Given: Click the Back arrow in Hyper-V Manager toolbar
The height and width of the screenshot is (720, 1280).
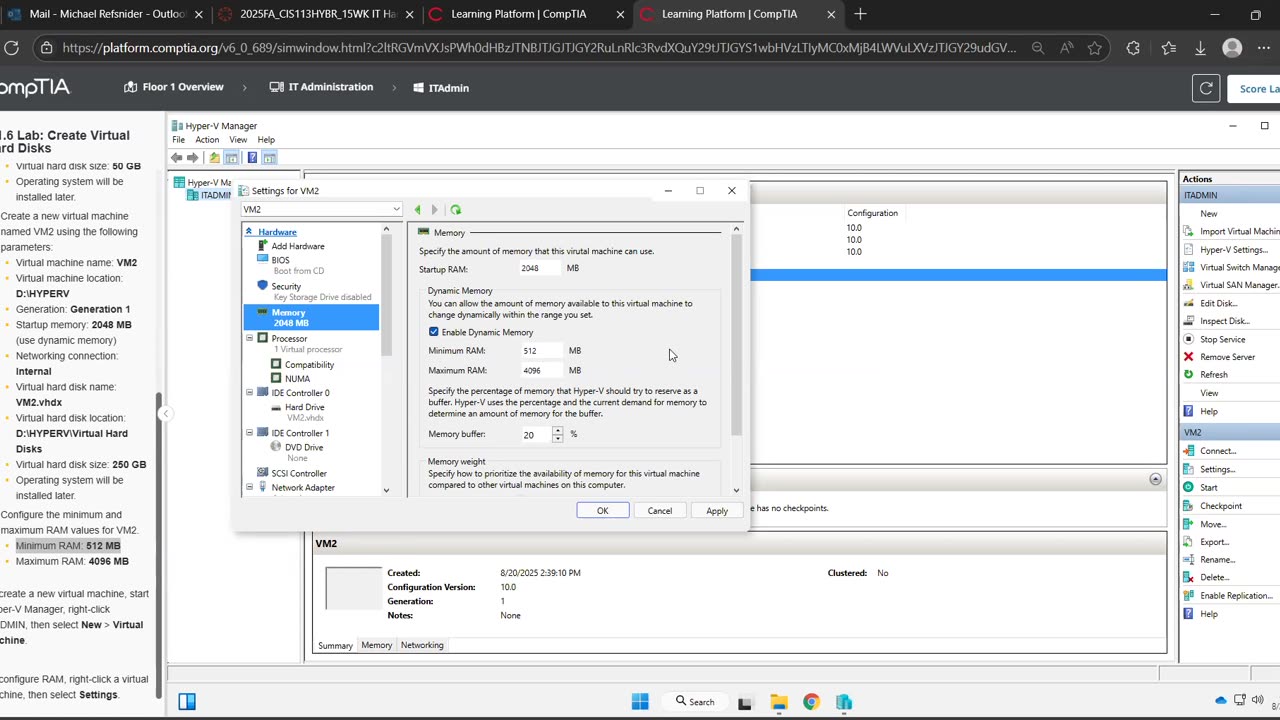Looking at the screenshot, I should coord(177,158).
